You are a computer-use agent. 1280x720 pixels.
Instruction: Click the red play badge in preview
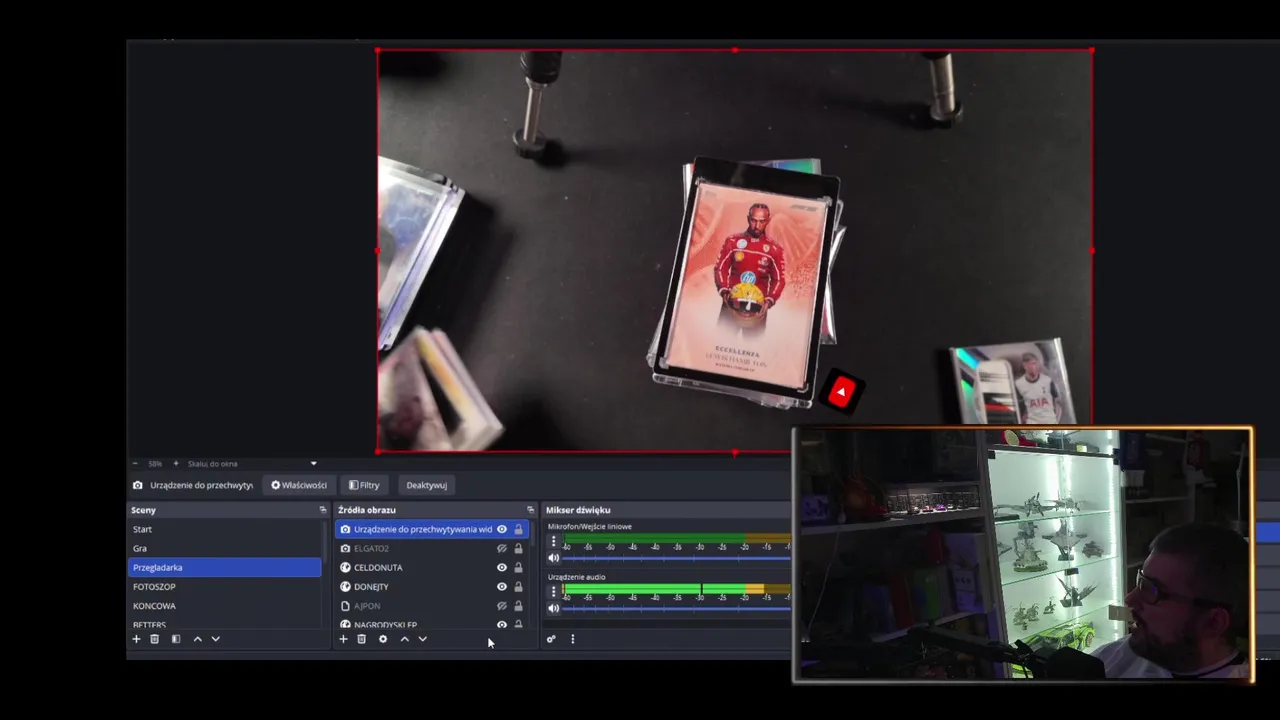pos(841,392)
